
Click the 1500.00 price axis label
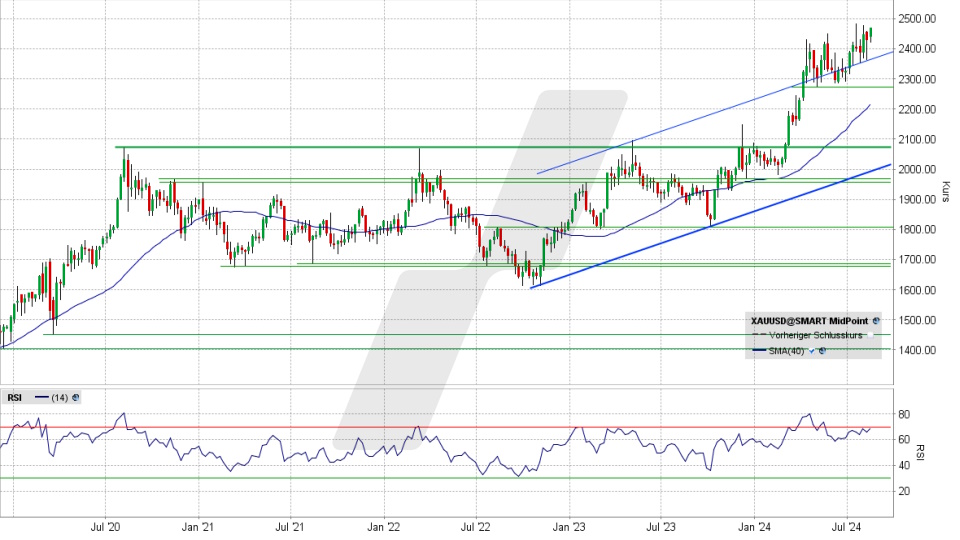tap(917, 320)
